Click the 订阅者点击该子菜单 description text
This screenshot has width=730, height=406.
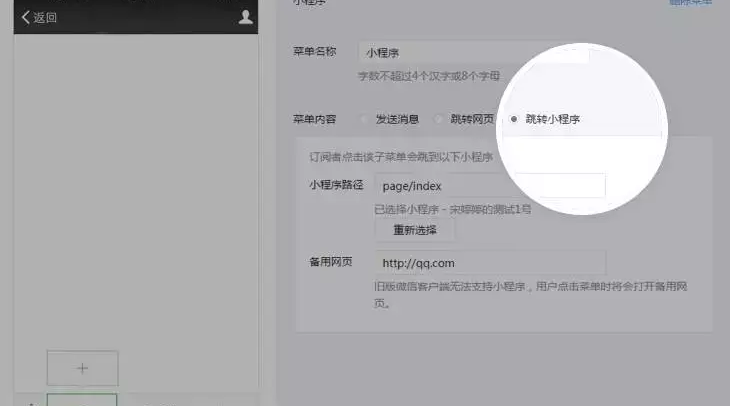coord(401,157)
